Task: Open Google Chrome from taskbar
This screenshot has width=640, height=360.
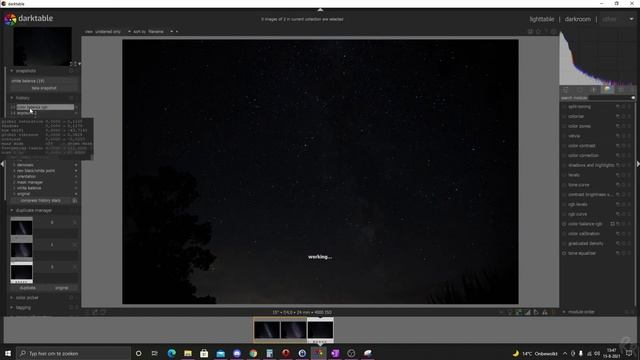Action: tap(253, 353)
